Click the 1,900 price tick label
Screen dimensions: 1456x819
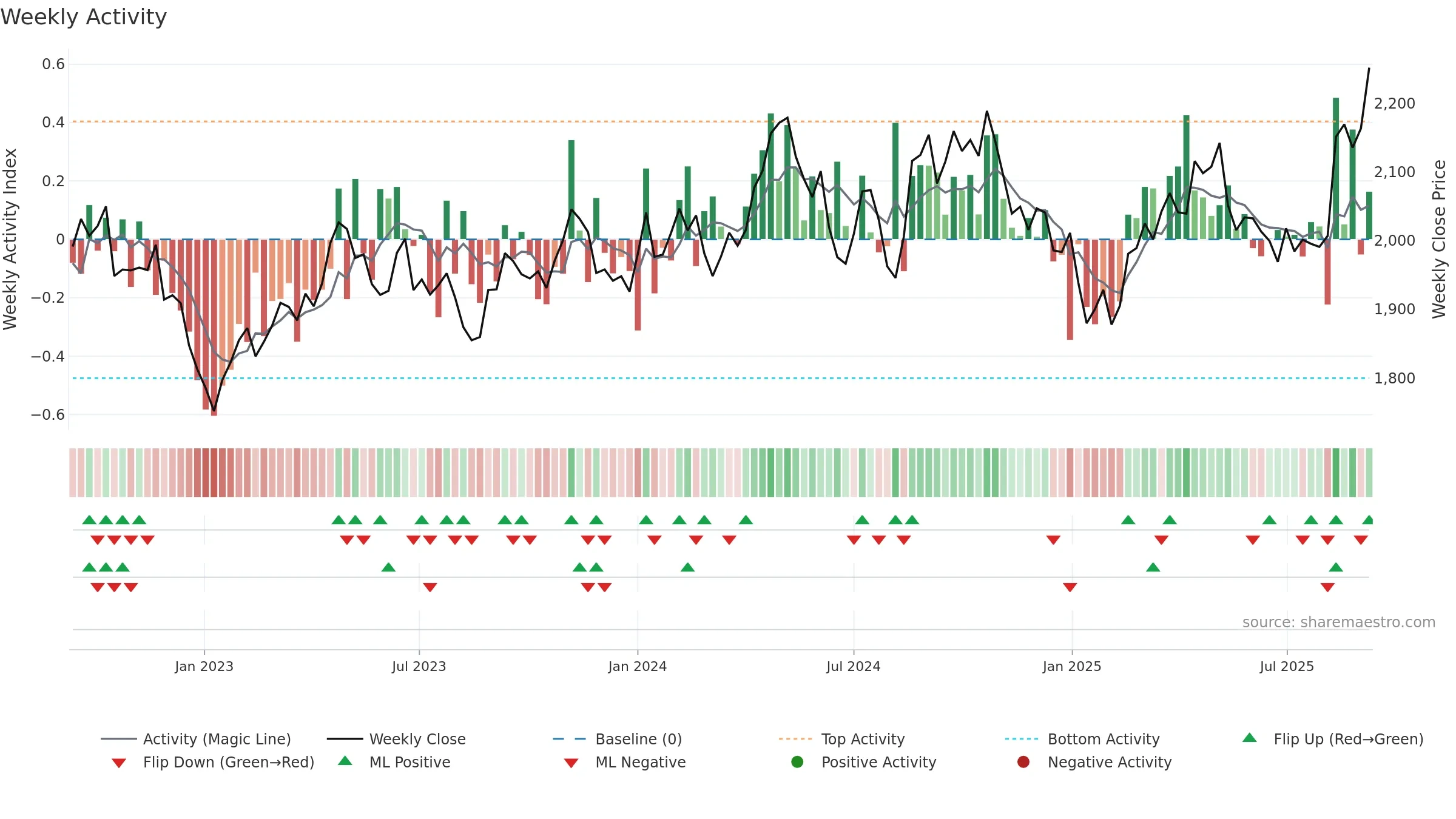point(1395,309)
